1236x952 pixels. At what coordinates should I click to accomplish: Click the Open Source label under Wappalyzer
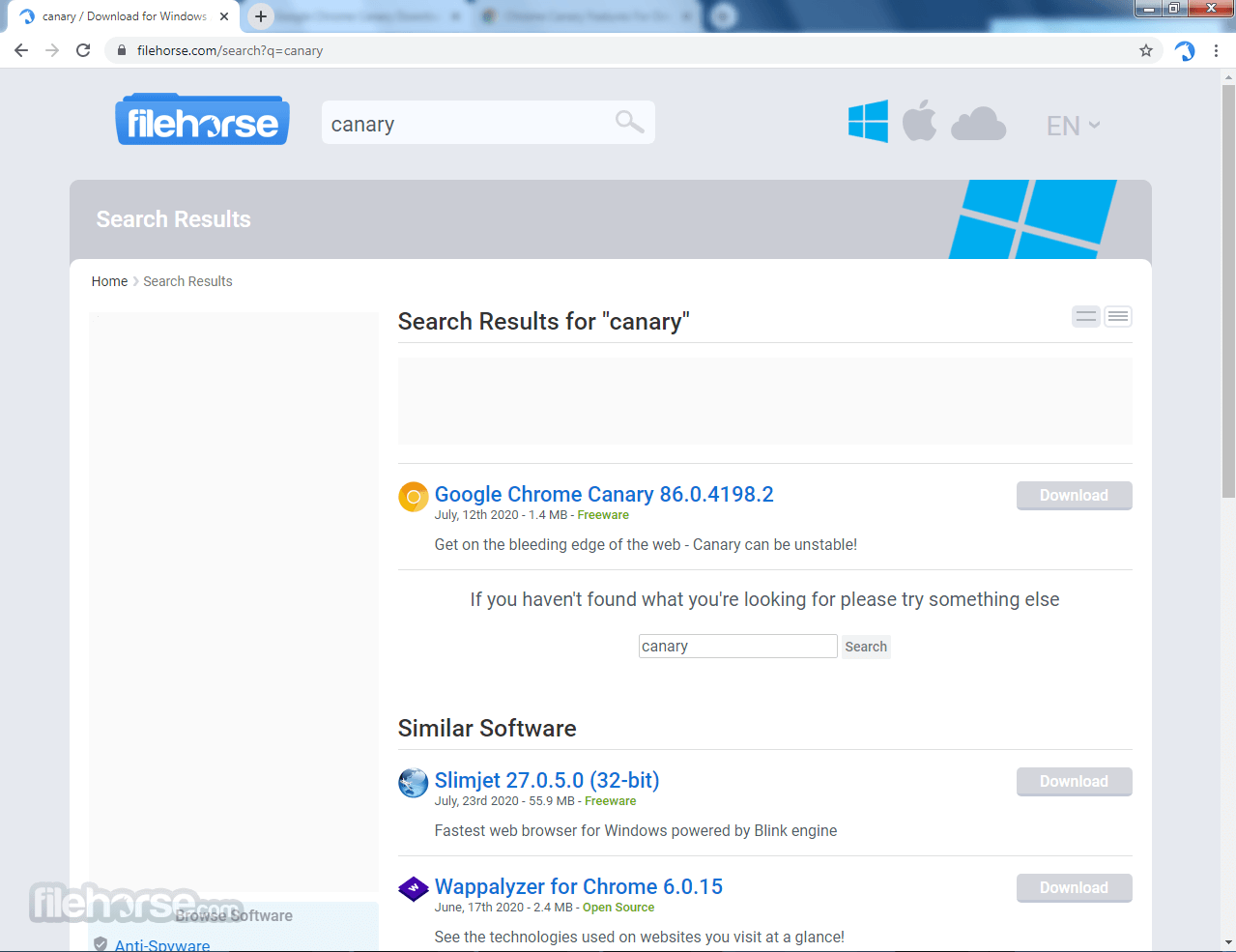coord(618,908)
